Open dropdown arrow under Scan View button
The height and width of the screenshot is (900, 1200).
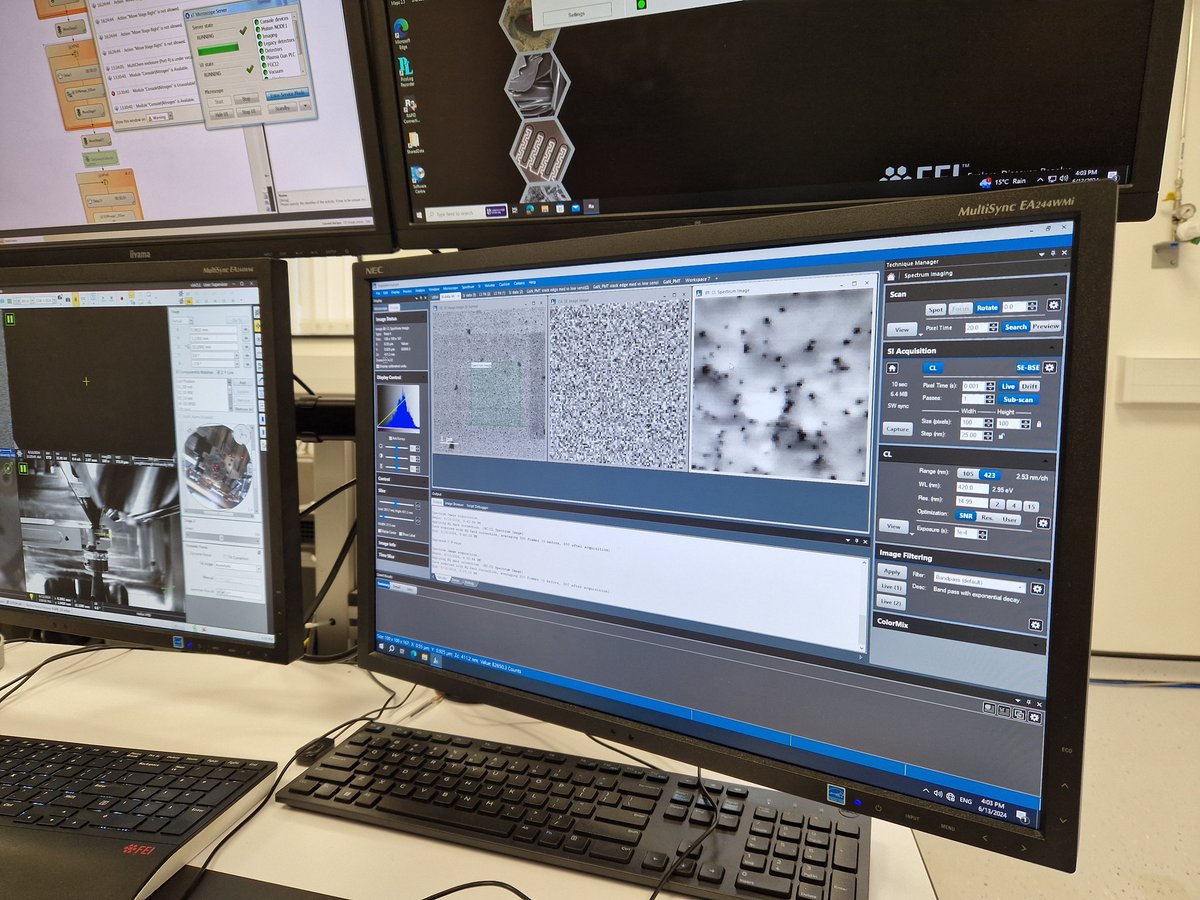pyautogui.click(x=921, y=335)
